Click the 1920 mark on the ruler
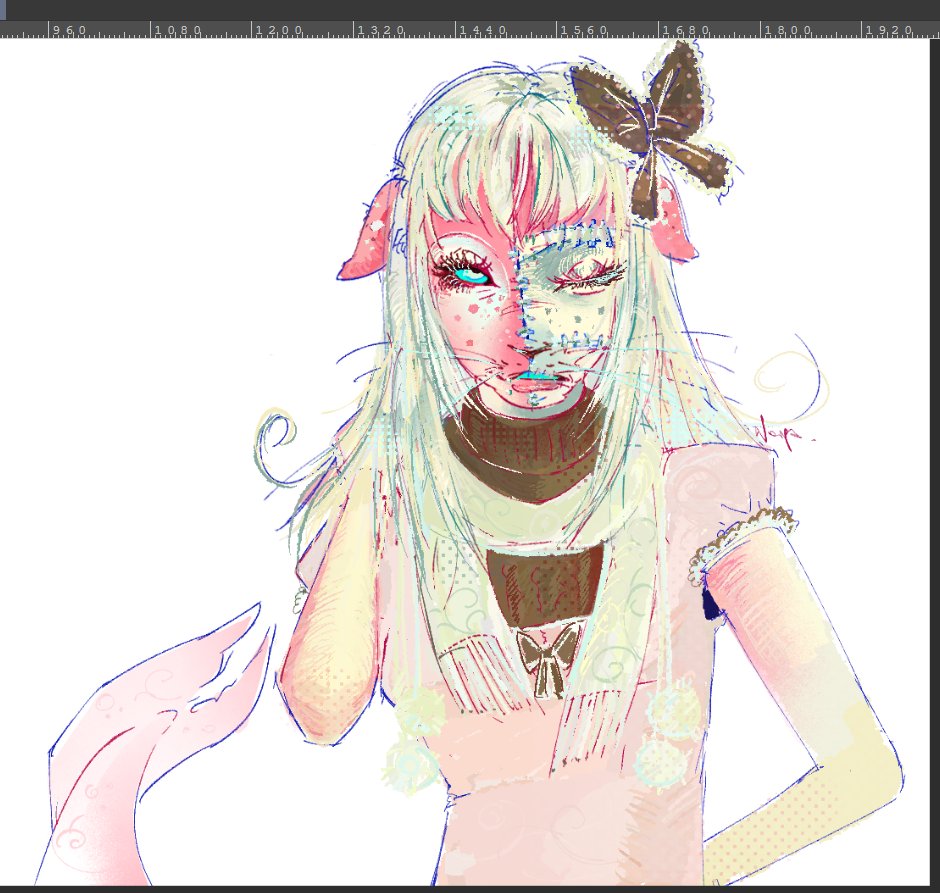The image size is (940, 893). click(890, 30)
